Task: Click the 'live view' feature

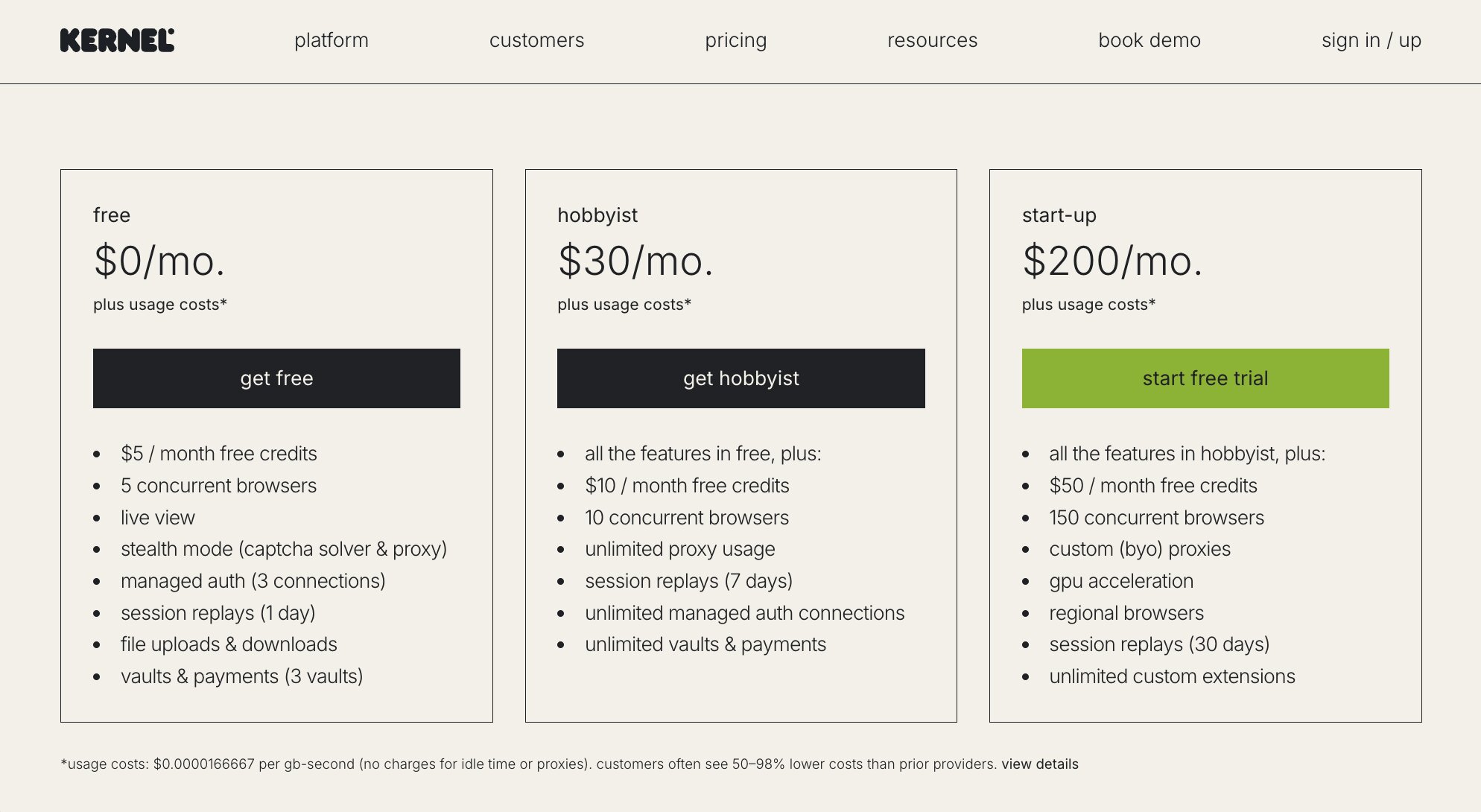Action: 158,518
